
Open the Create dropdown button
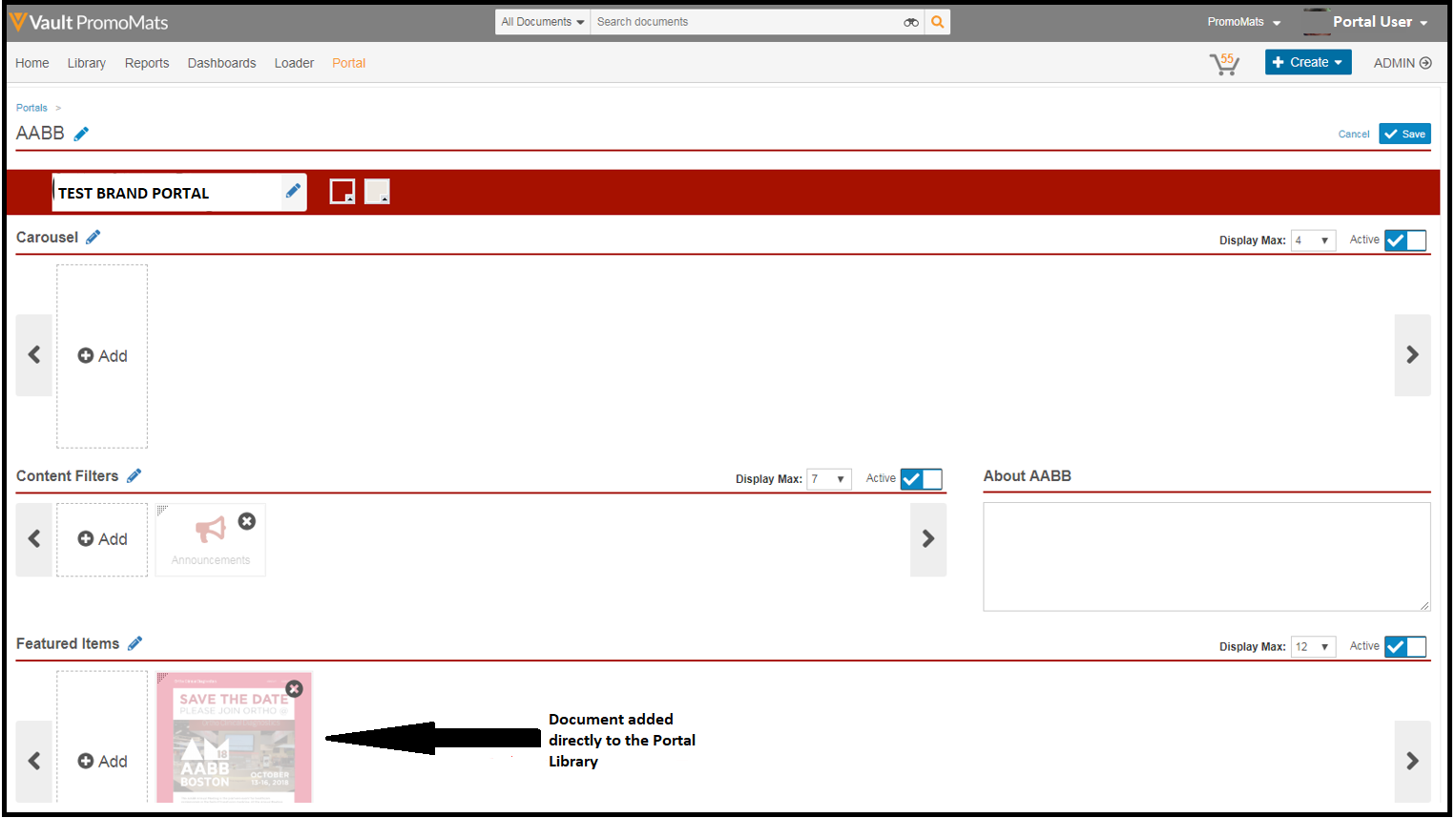point(1307,62)
